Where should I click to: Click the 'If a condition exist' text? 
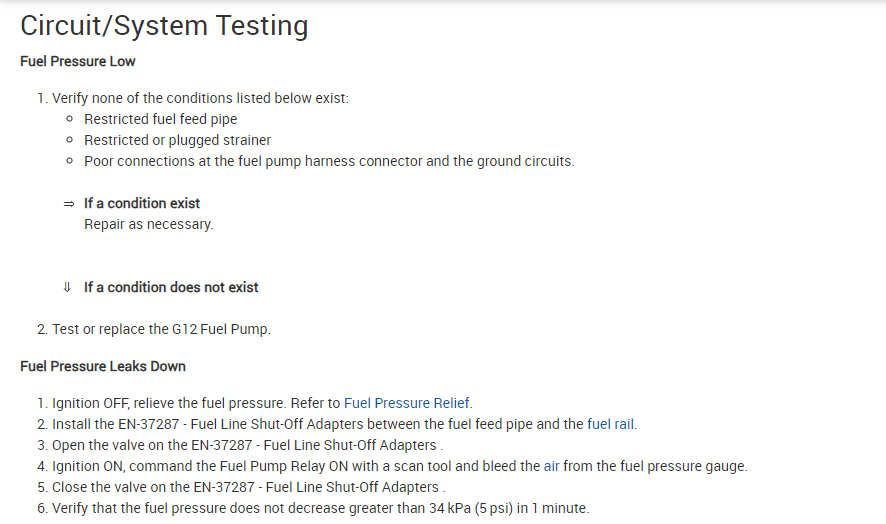tap(142, 203)
